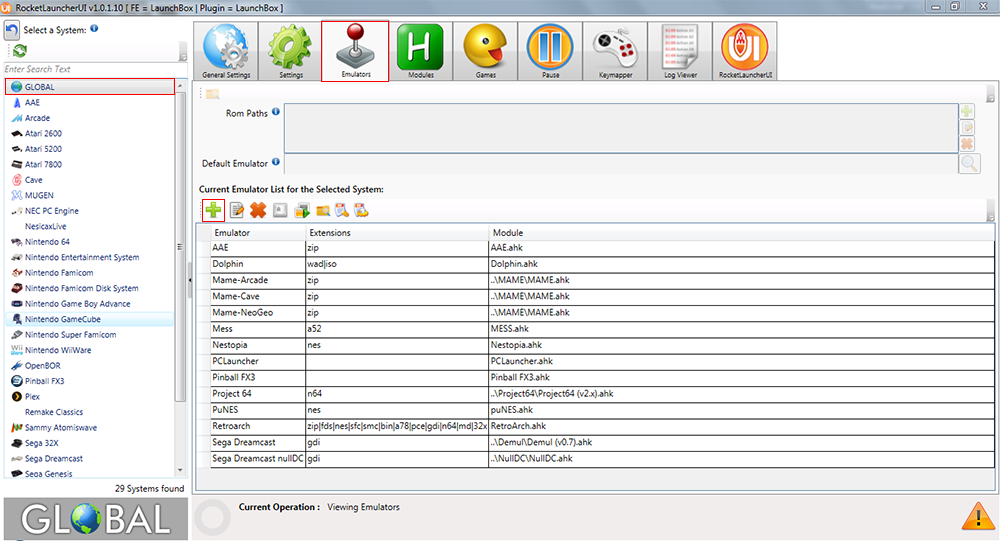Show info tooltip for Default Emulator

pyautogui.click(x=276, y=162)
